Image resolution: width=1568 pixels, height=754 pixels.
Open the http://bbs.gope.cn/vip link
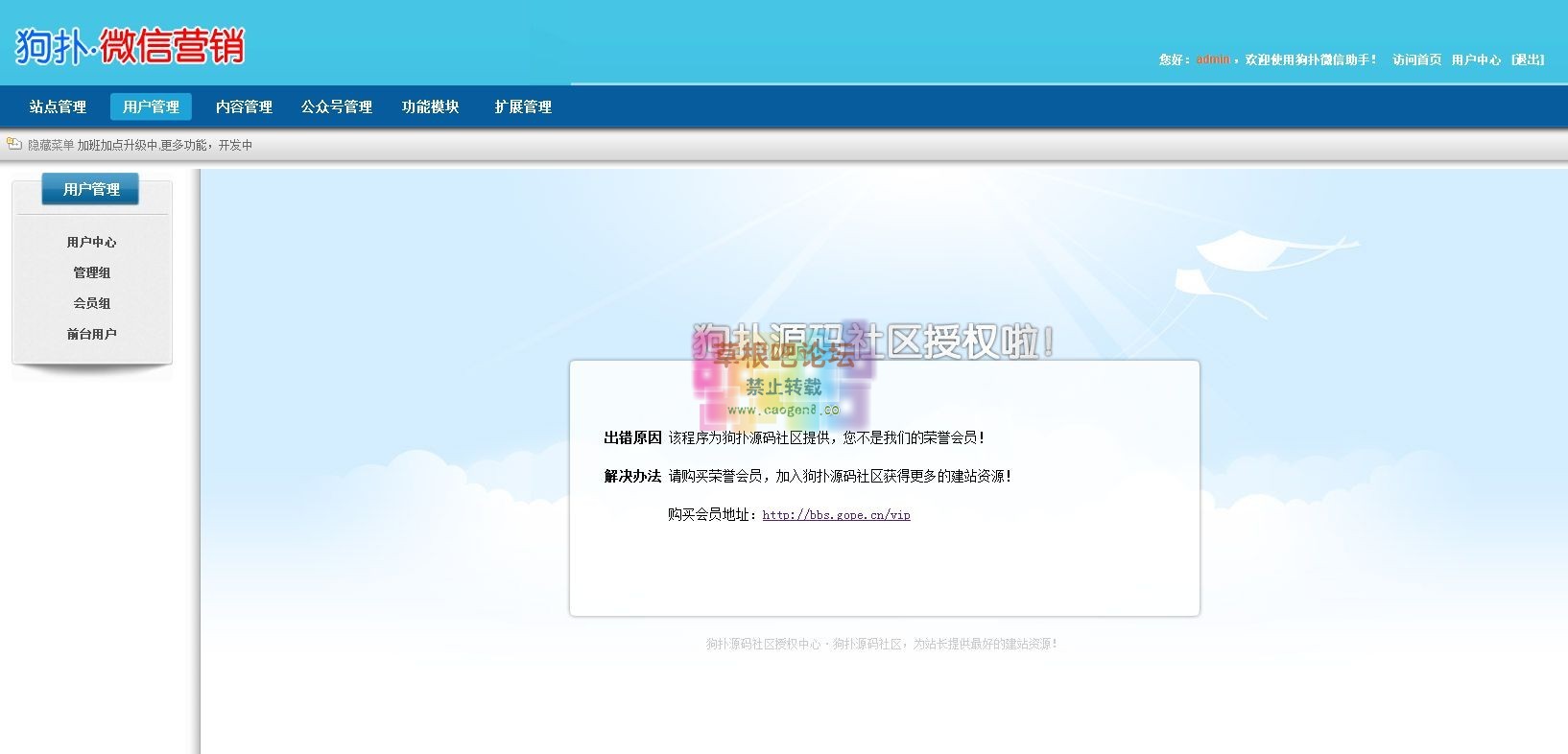click(x=837, y=515)
